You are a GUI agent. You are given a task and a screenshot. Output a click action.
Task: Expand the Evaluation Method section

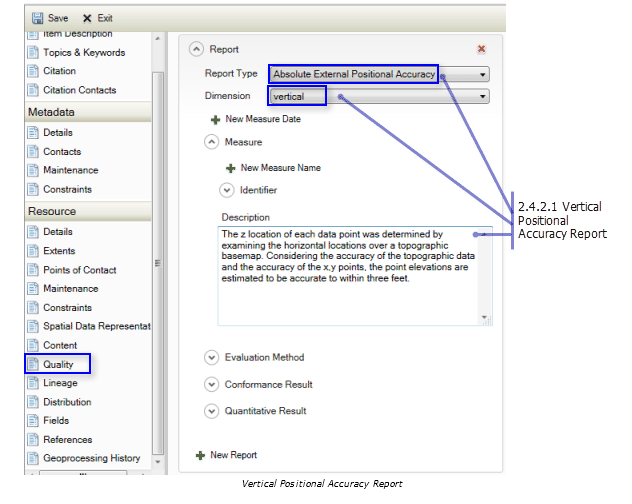click(x=212, y=358)
